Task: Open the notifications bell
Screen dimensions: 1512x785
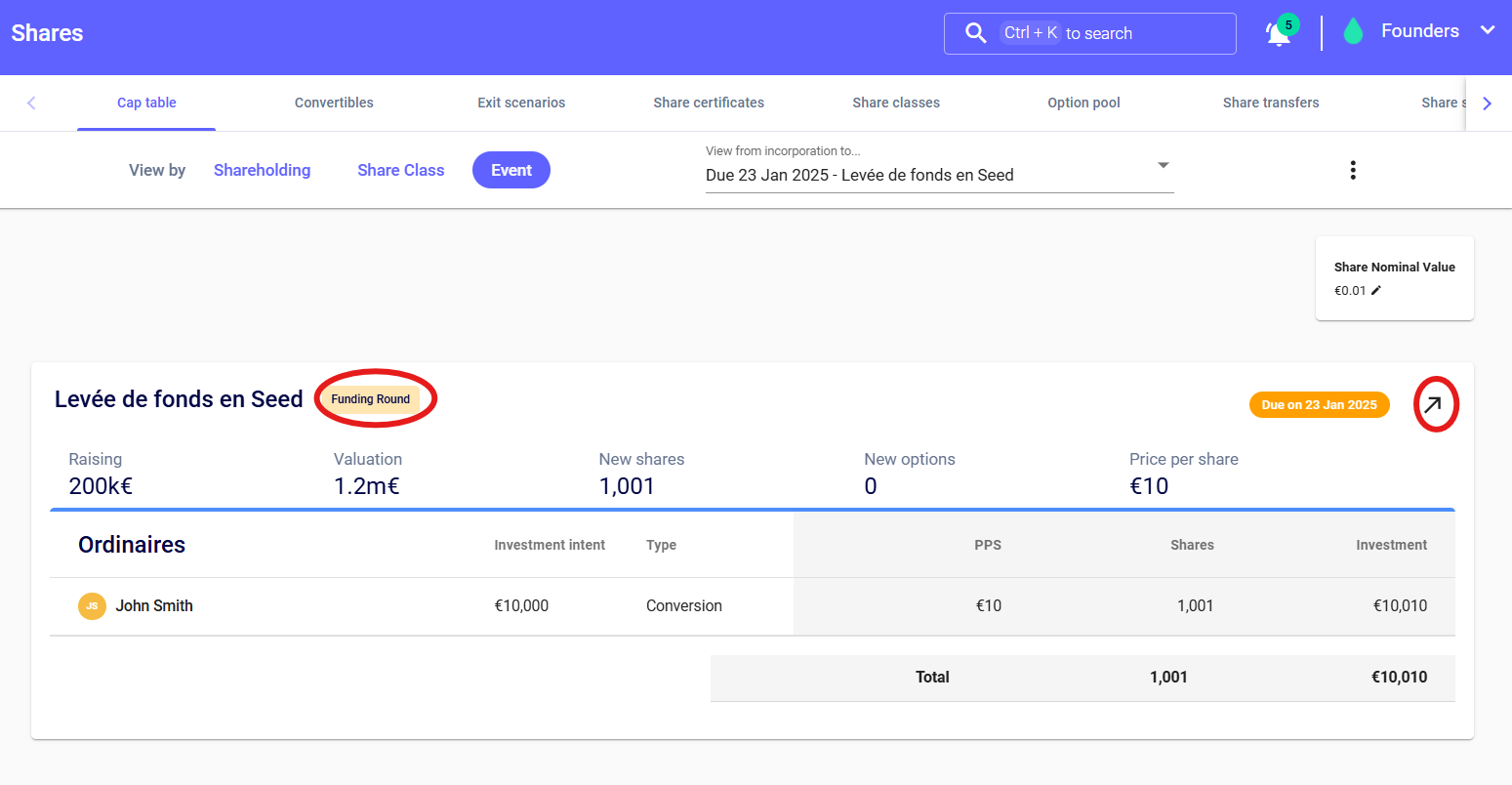Action: 1278,34
